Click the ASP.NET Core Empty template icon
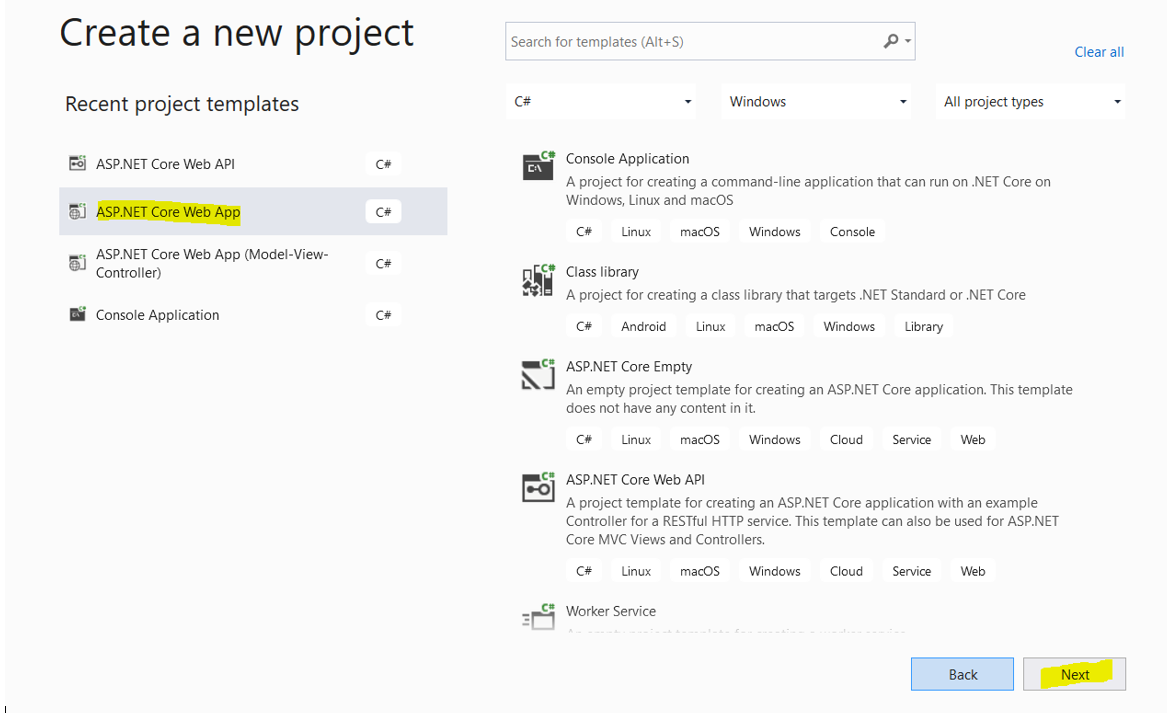The height and width of the screenshot is (713, 1167). click(x=538, y=374)
